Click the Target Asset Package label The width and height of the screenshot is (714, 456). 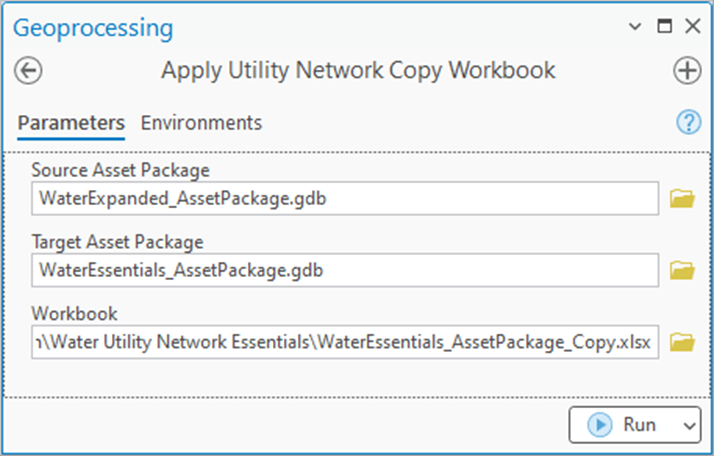[x=117, y=242]
